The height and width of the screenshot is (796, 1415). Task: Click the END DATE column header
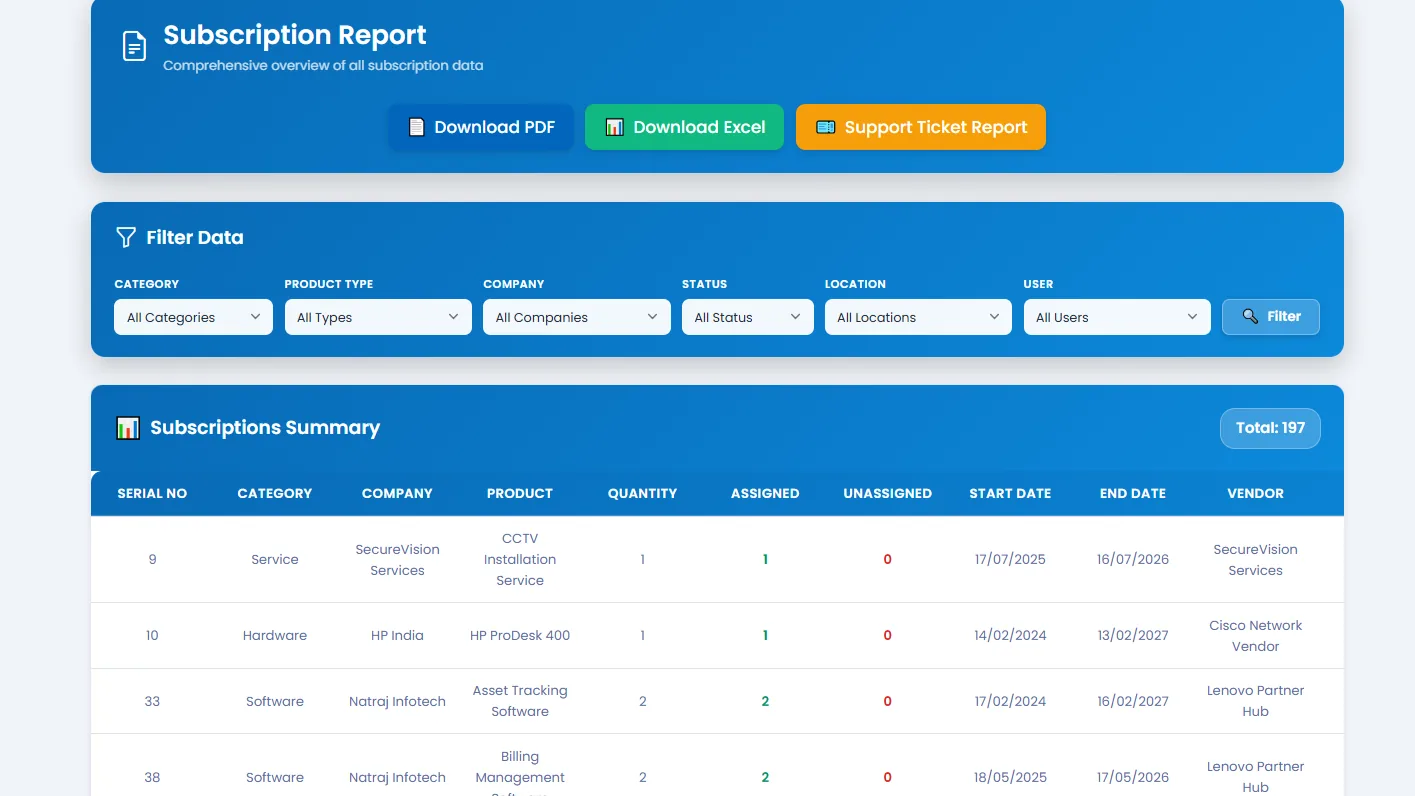point(1133,493)
